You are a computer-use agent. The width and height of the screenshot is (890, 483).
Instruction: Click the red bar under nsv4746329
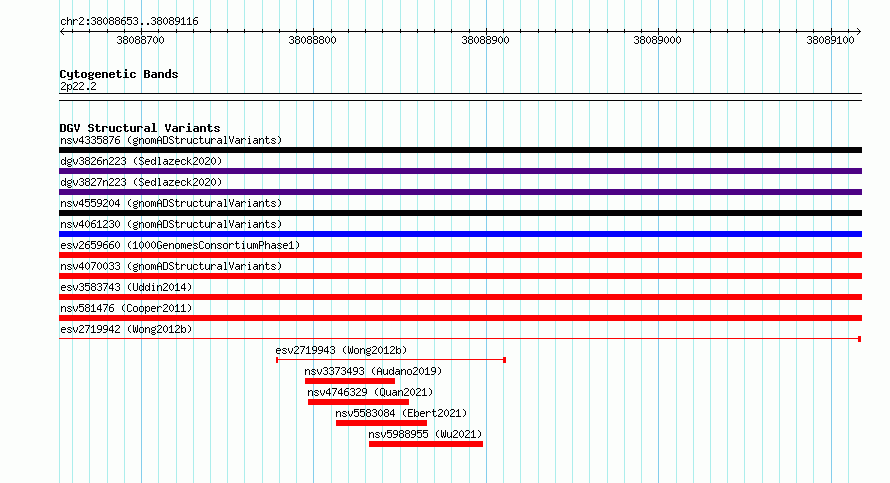[x=358, y=402]
